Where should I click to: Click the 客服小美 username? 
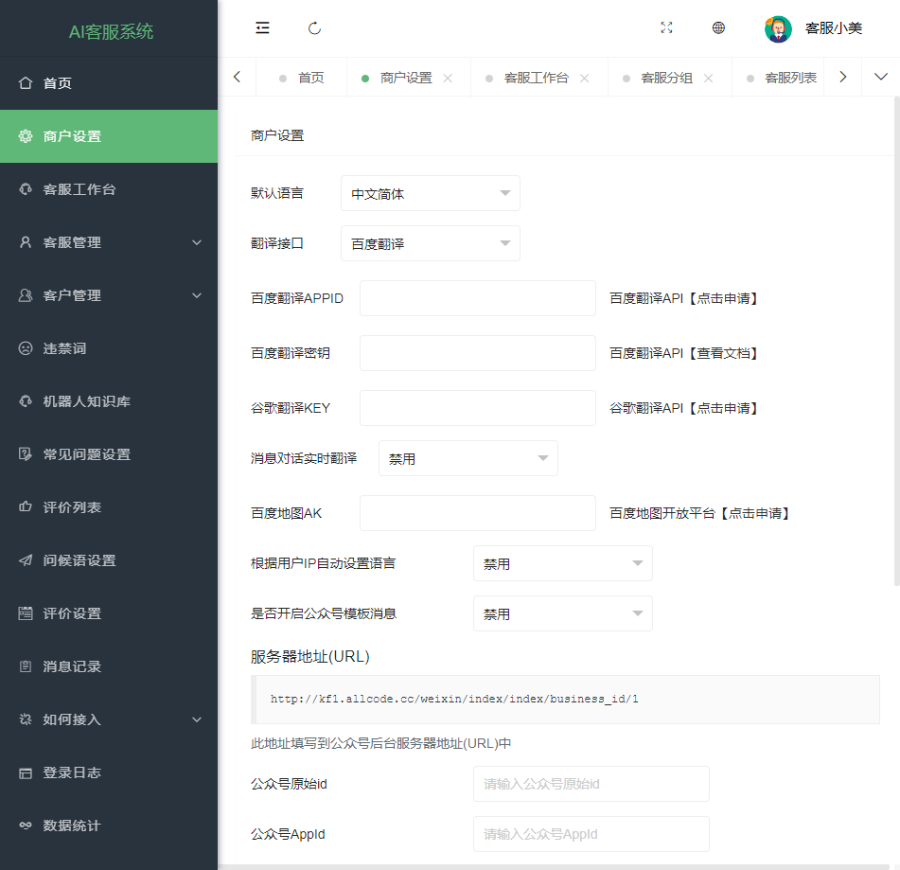point(833,28)
